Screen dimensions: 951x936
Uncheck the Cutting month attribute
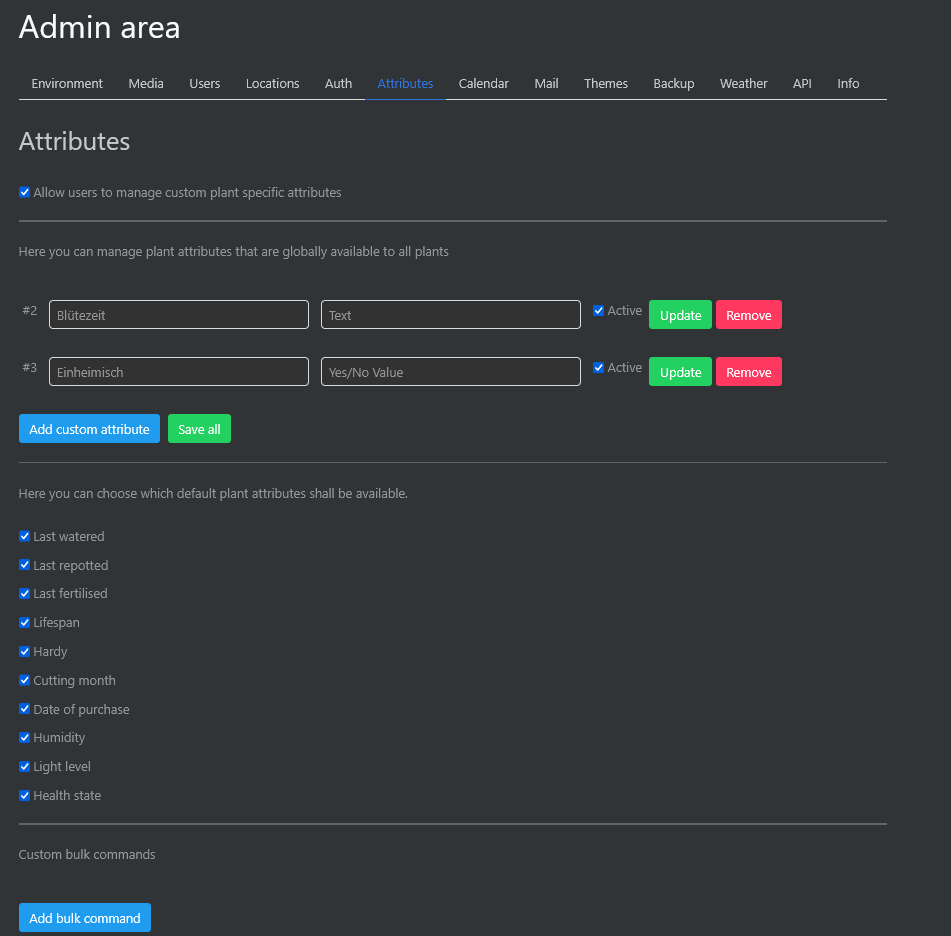coord(25,681)
